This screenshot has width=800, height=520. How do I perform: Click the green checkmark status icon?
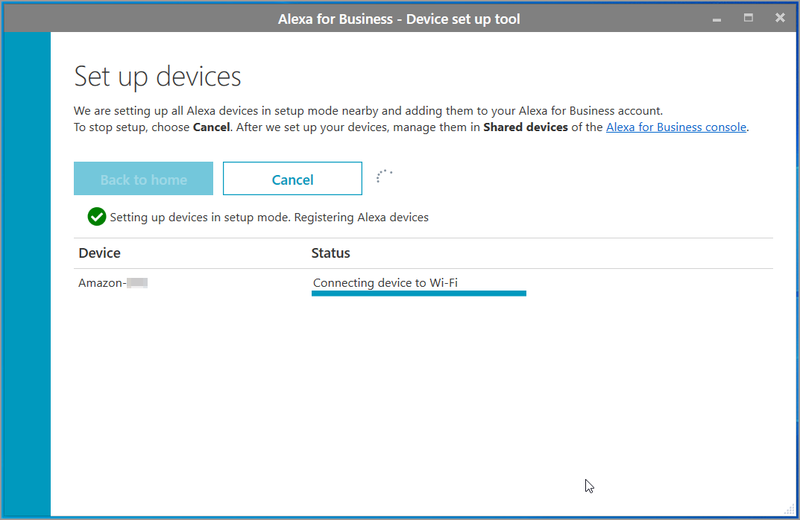(96, 217)
